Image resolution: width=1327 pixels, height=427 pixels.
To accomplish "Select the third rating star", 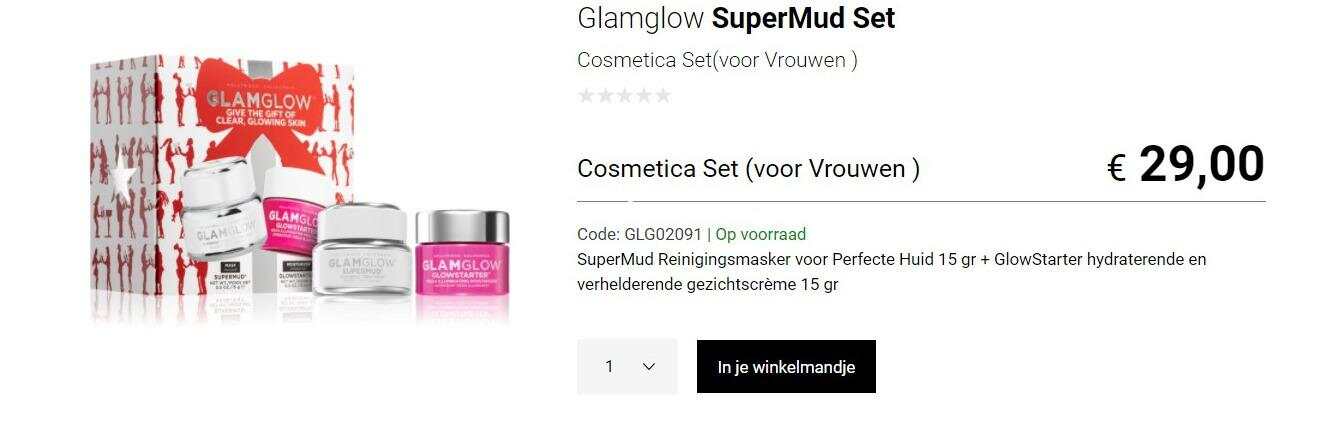I will point(624,96).
